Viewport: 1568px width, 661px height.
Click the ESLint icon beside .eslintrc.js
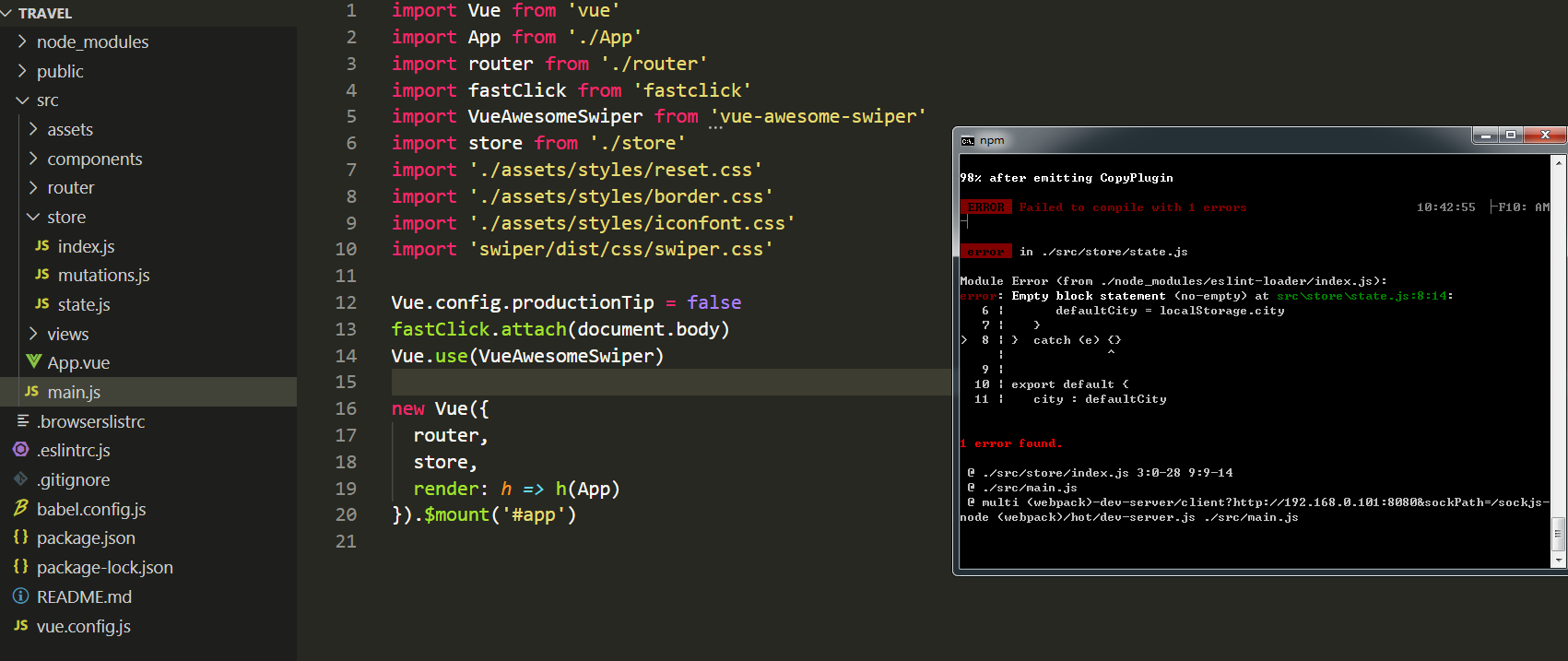(x=21, y=450)
